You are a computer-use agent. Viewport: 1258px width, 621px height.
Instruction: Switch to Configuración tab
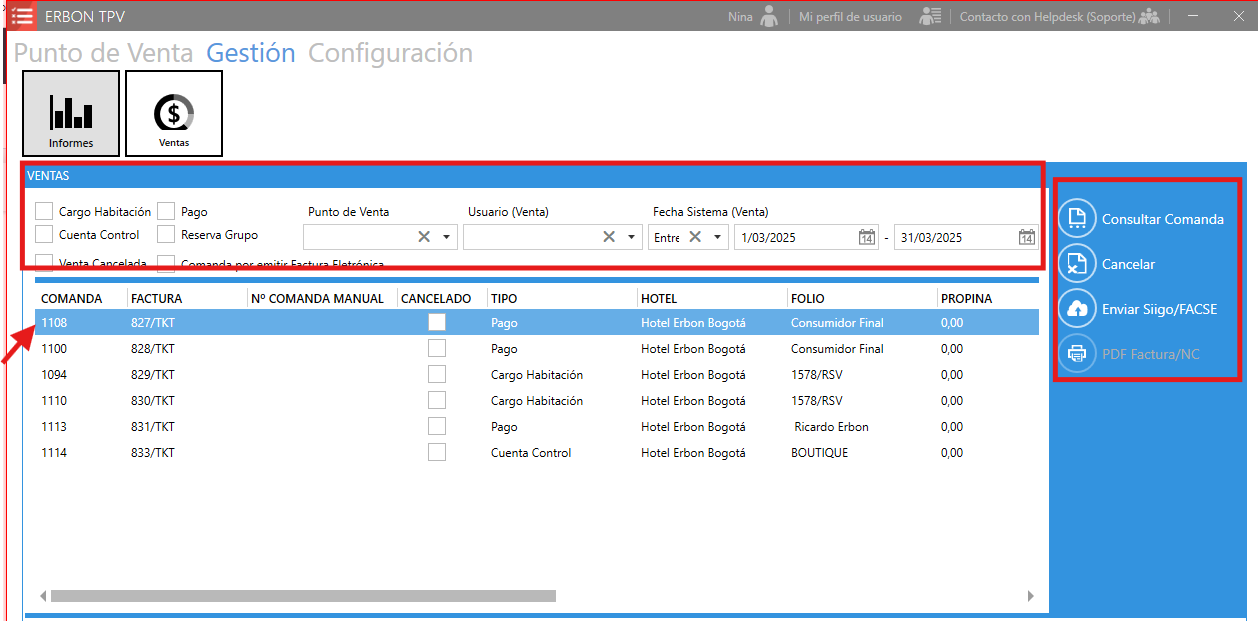pos(390,53)
